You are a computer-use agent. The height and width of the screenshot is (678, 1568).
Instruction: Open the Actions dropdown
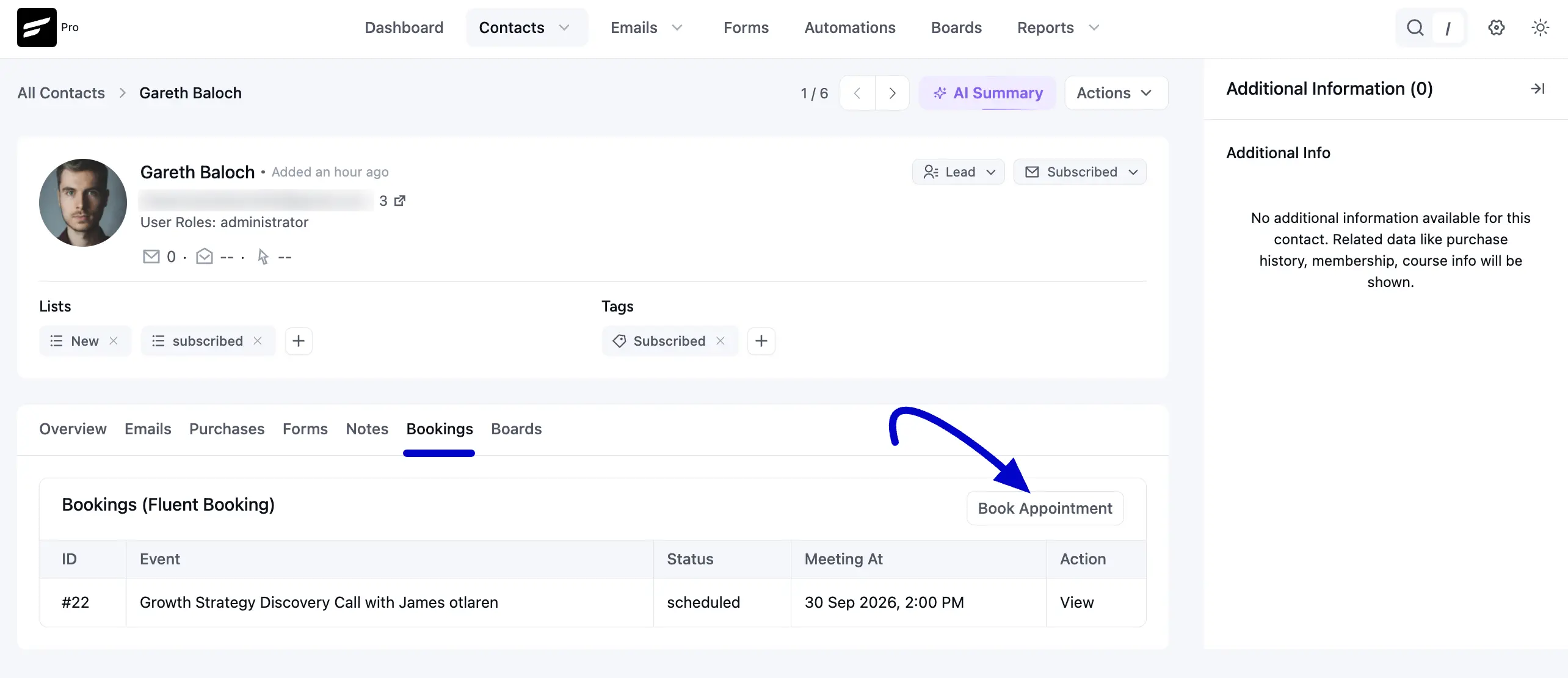(x=1116, y=93)
